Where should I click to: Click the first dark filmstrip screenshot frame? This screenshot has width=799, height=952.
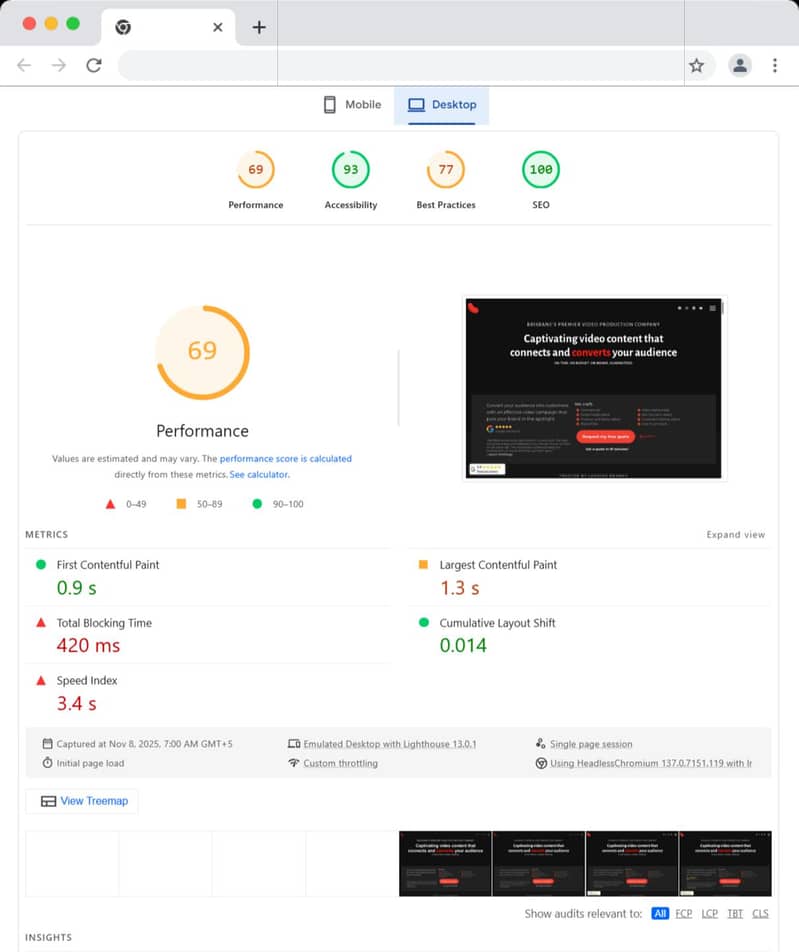[445, 863]
